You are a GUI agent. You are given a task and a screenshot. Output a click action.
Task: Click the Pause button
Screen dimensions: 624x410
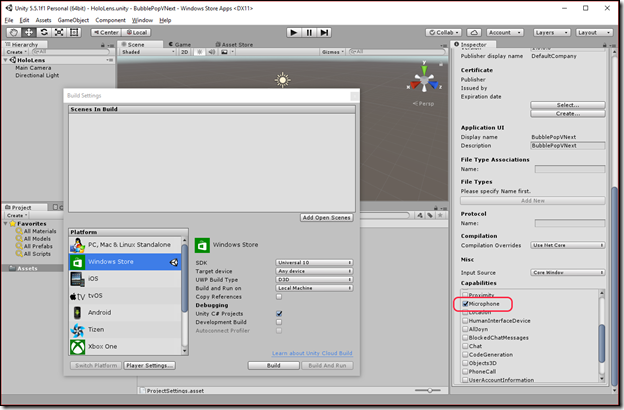[309, 33]
